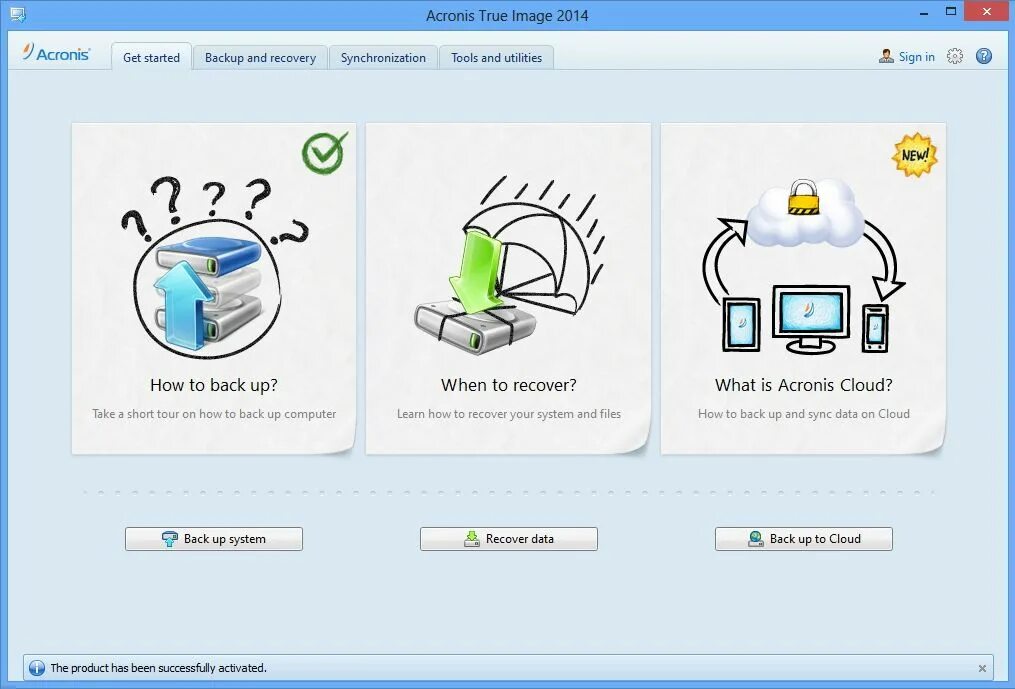Close the Acronis True Image window
Viewport: 1015px width, 689px height.
coord(987,12)
